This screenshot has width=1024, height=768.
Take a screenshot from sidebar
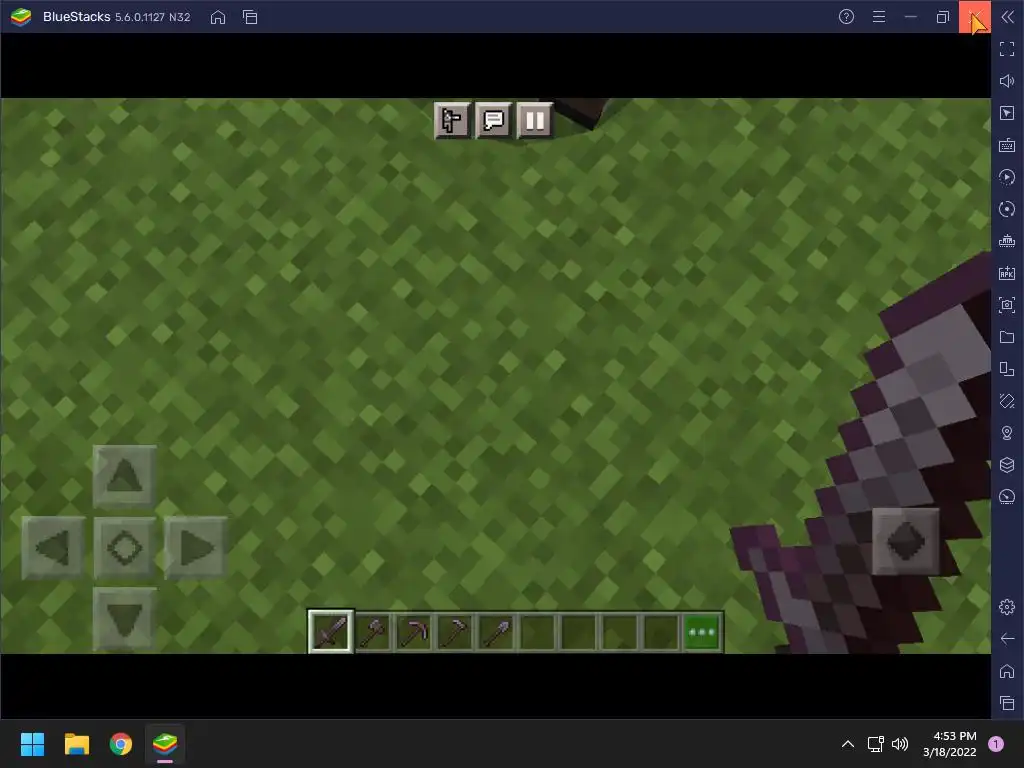[x=1007, y=305]
